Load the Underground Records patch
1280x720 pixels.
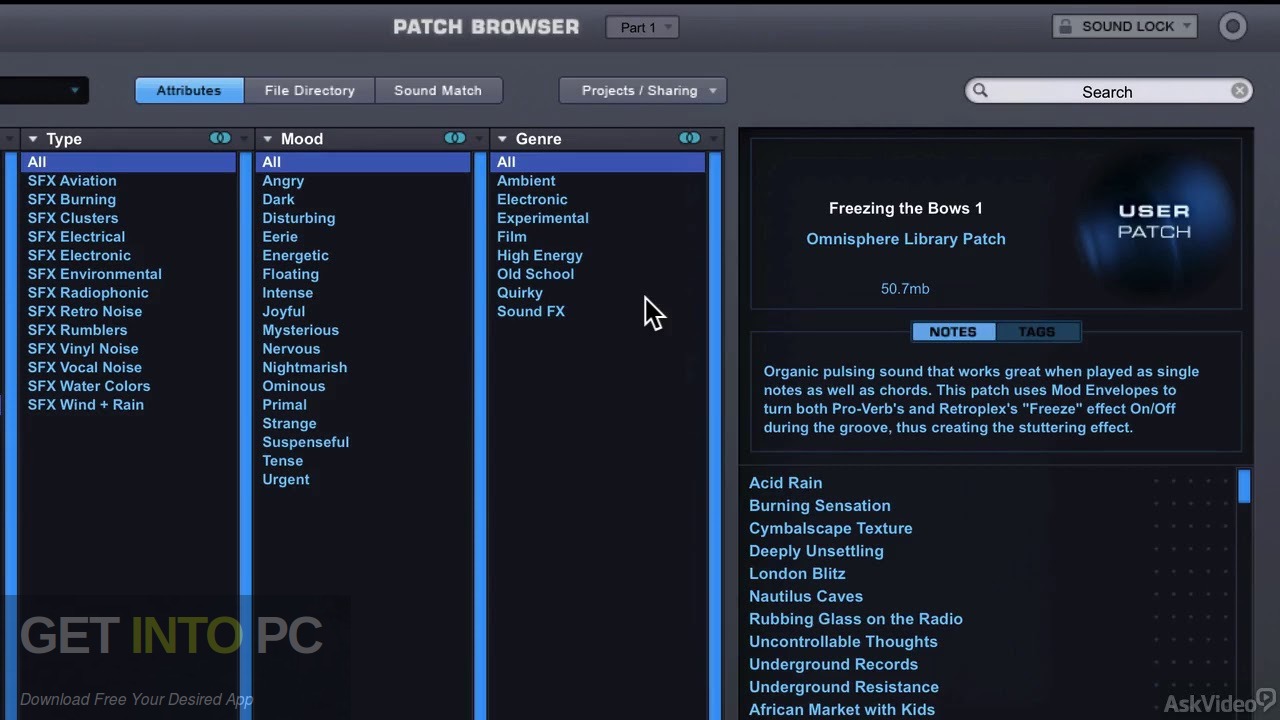coord(834,664)
